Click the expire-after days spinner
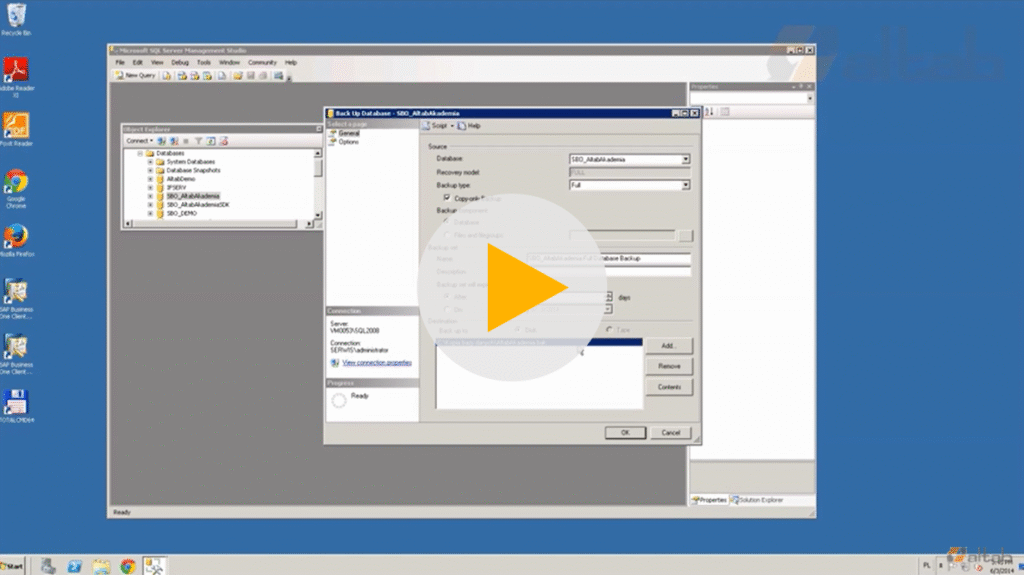 pos(609,297)
